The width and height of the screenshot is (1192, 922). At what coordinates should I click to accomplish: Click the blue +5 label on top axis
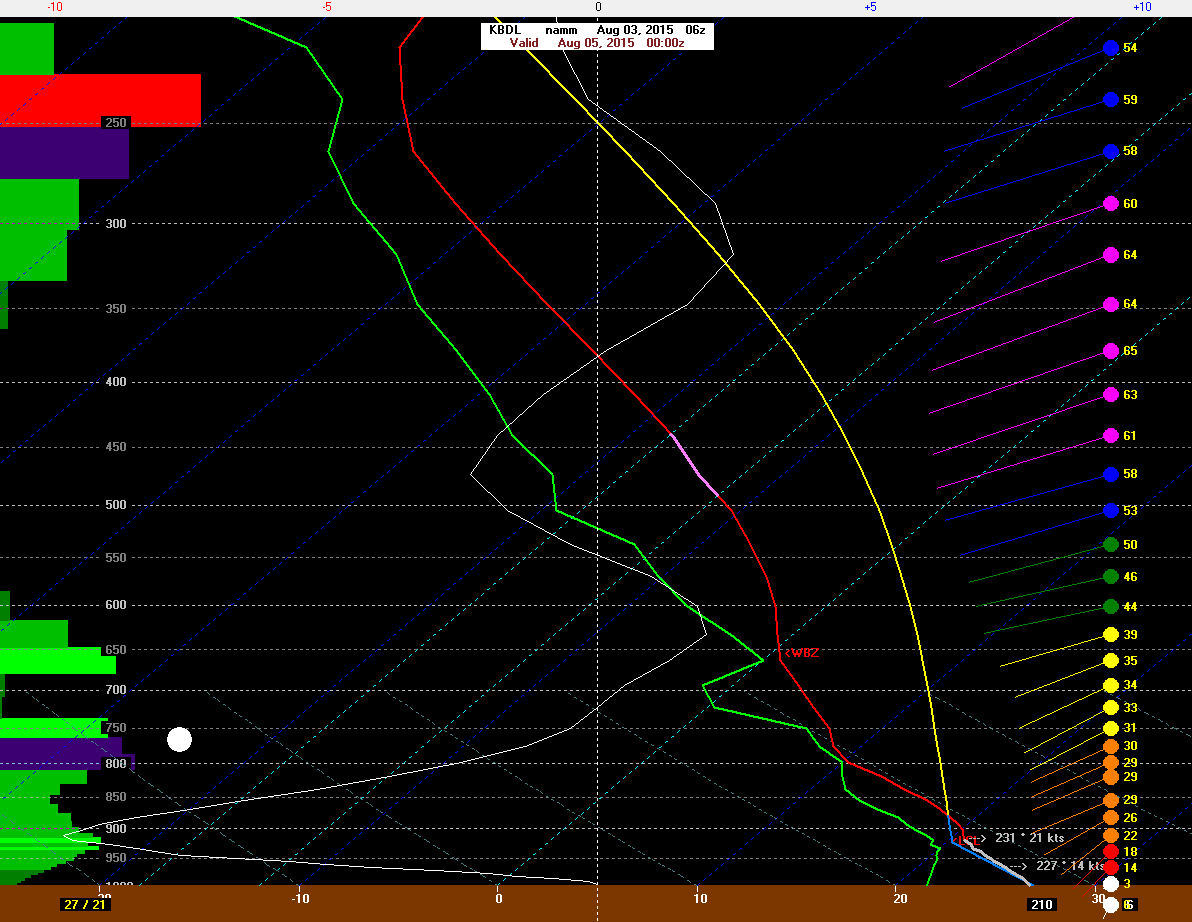click(x=870, y=7)
